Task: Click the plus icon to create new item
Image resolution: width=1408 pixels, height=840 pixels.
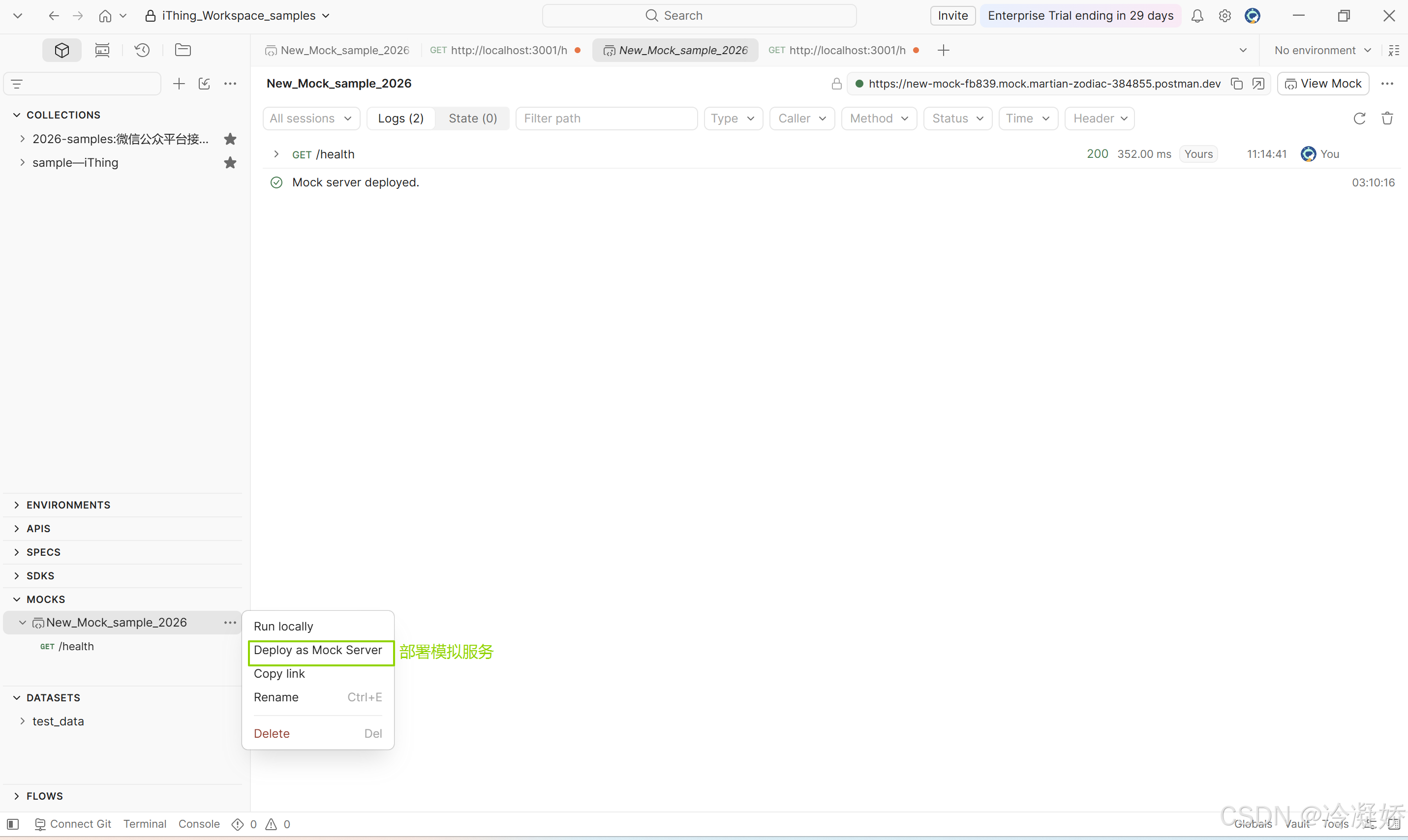Action: click(179, 84)
